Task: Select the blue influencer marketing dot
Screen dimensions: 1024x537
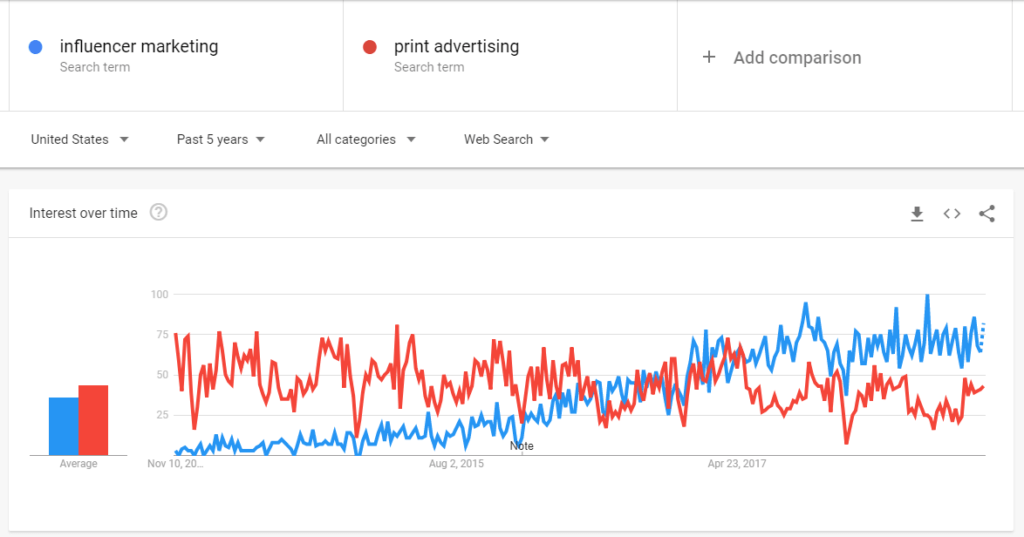Action: tap(36, 47)
